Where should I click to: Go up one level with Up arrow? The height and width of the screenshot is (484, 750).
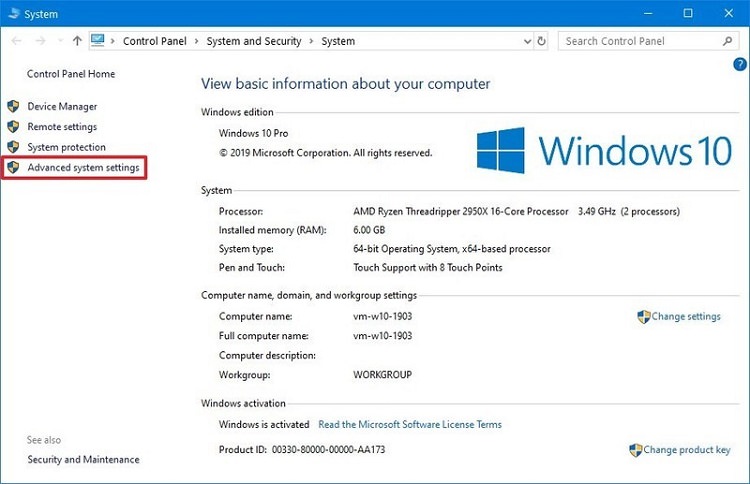click(x=77, y=42)
